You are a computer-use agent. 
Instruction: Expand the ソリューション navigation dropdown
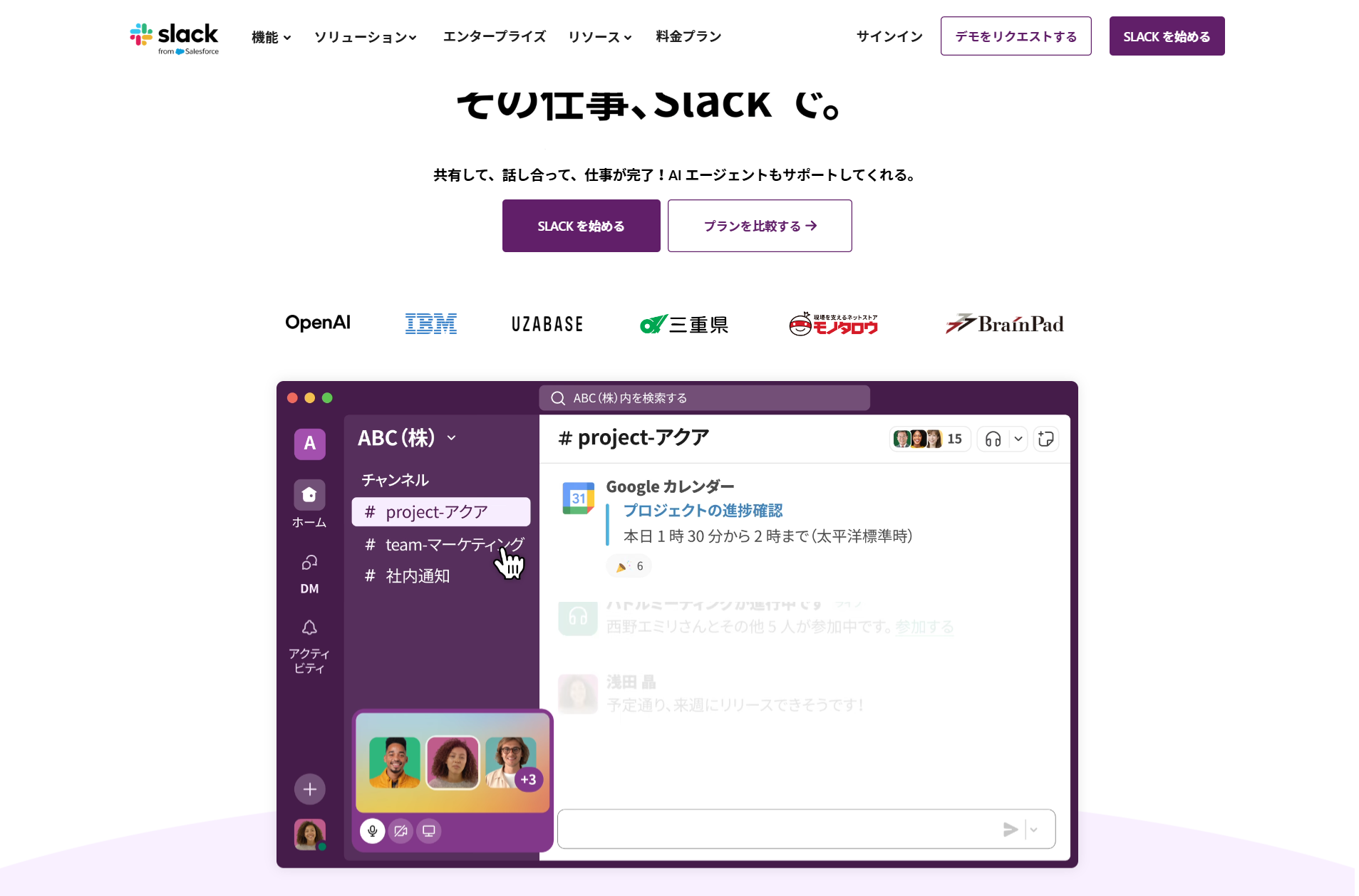pos(365,37)
